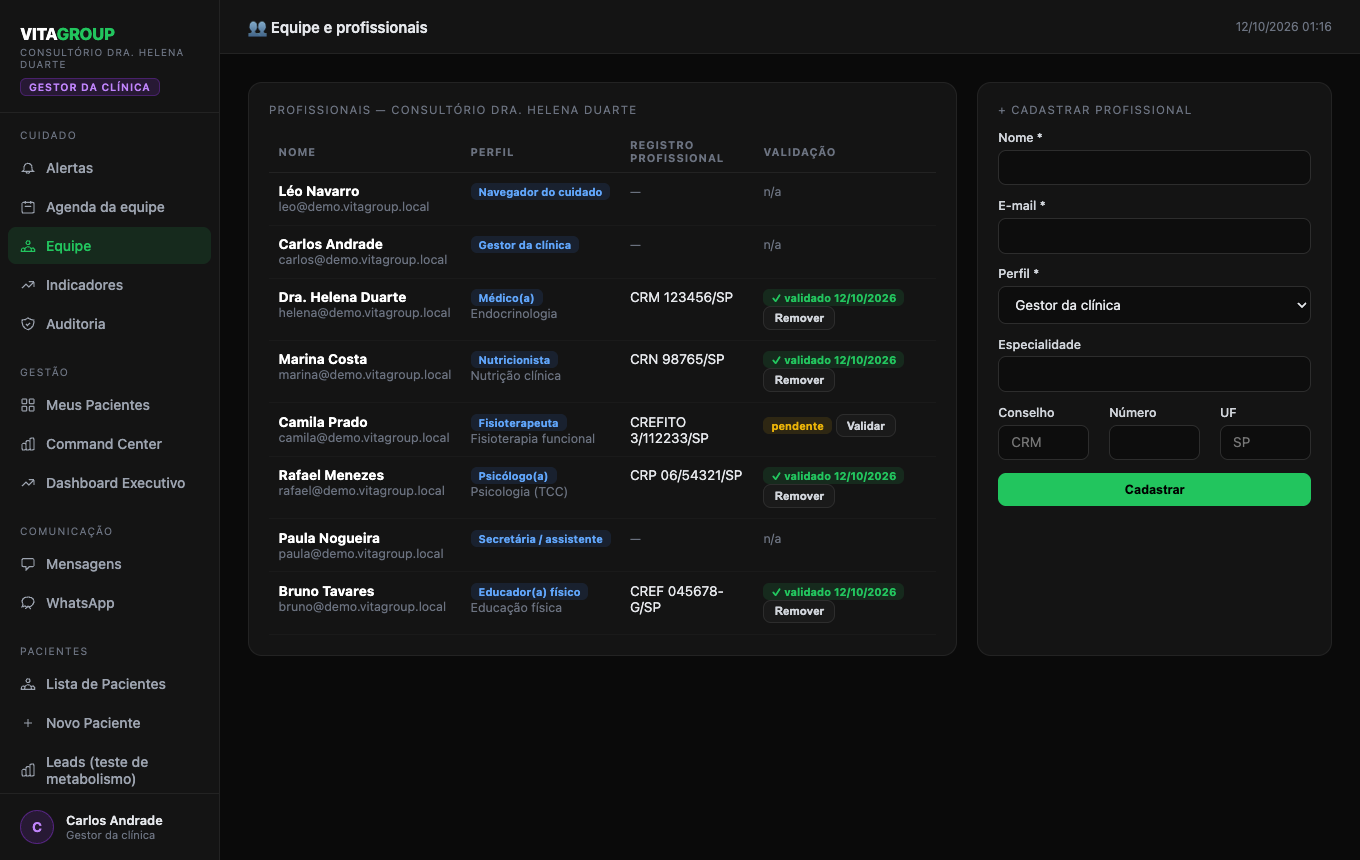
Task: Select the Equipe people icon
Action: [x=28, y=246]
